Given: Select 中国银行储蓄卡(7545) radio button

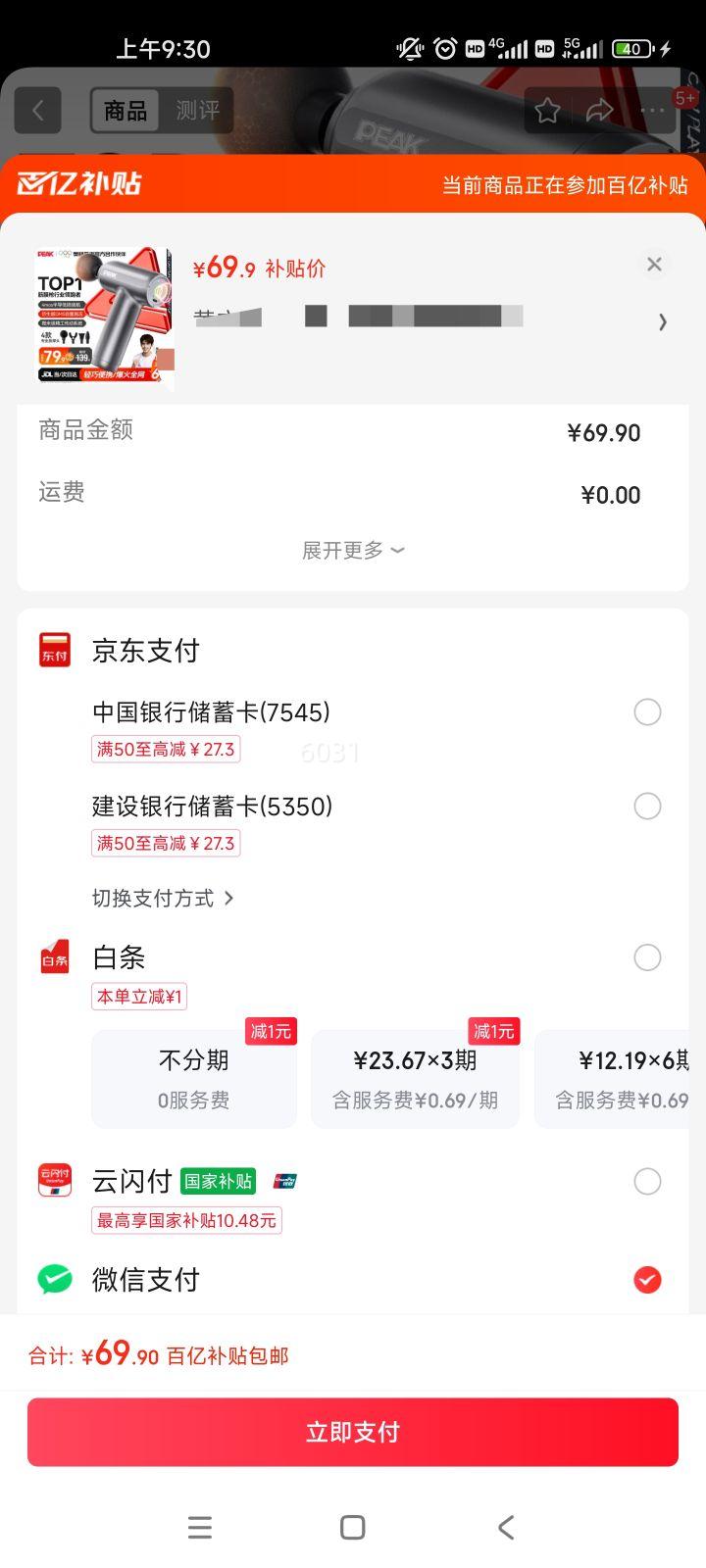Looking at the screenshot, I should tap(647, 712).
